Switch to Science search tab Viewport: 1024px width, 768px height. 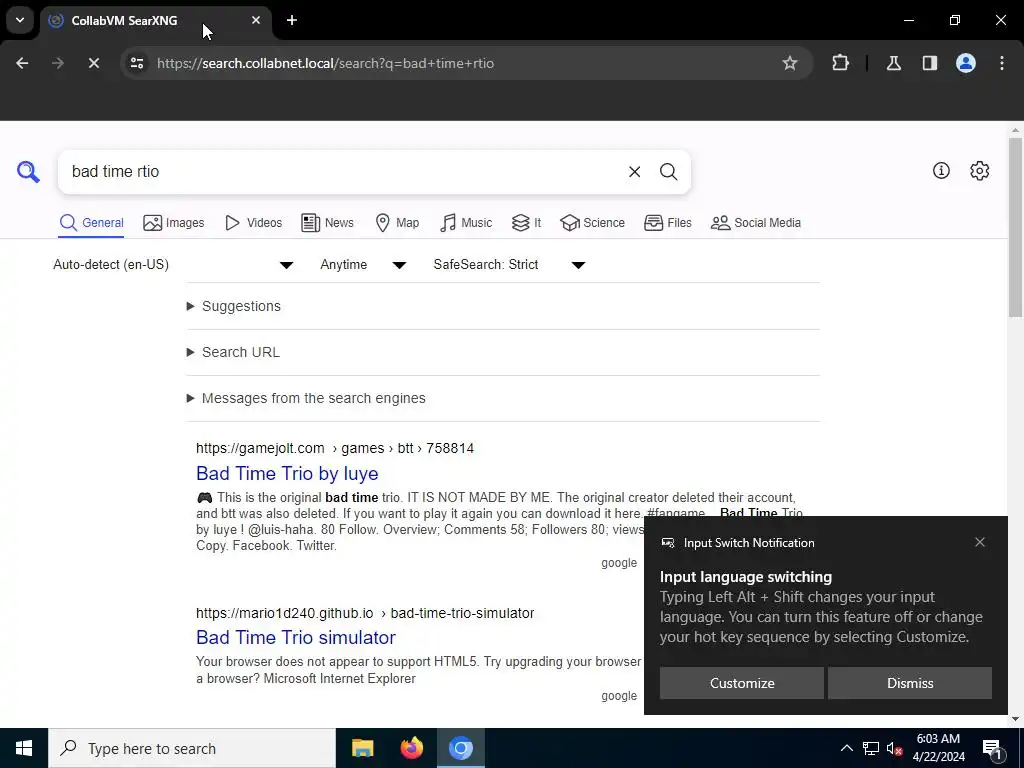tap(592, 223)
